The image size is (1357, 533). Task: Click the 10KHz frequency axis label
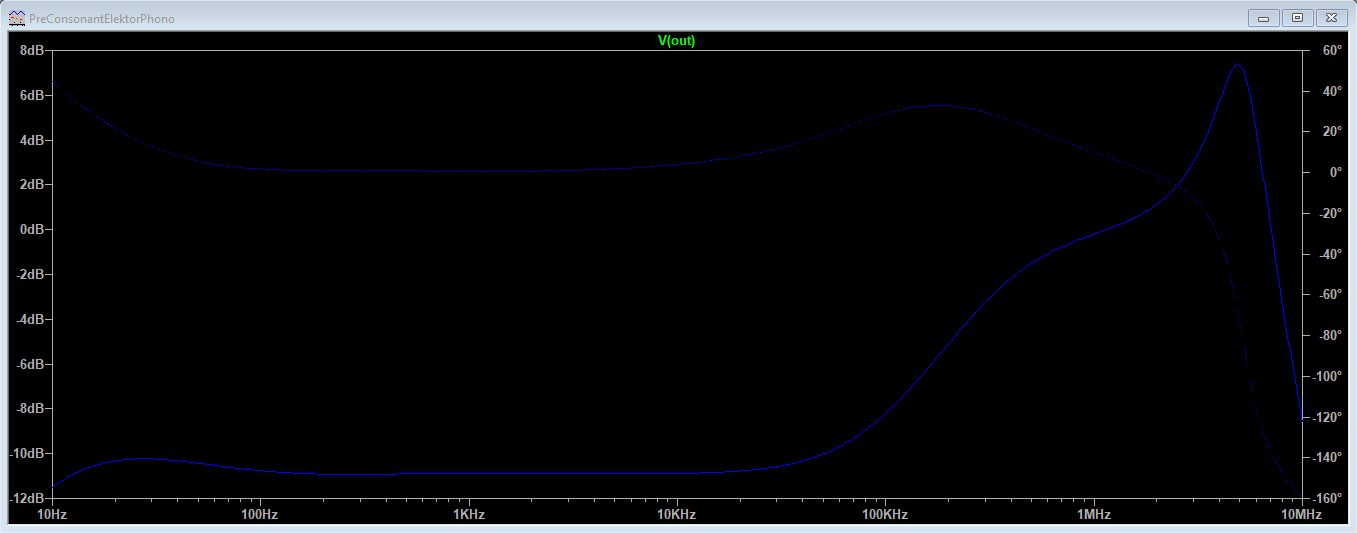click(x=677, y=515)
